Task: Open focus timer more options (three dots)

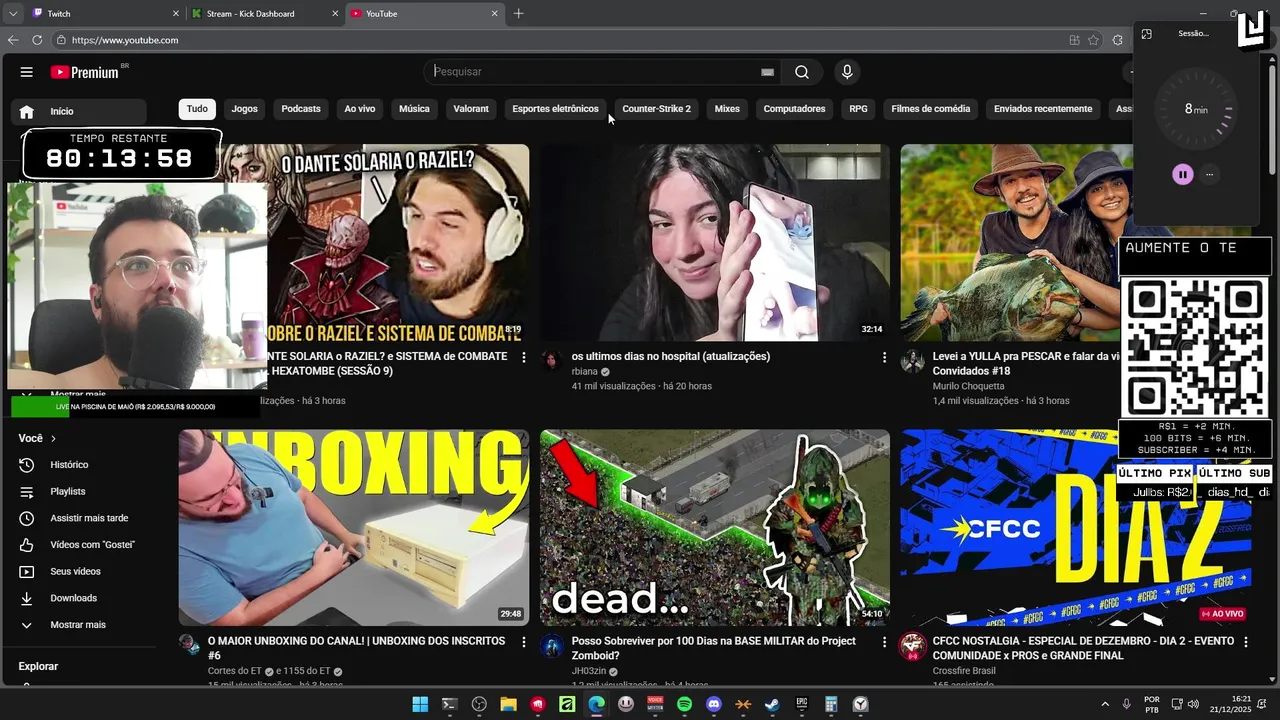Action: click(x=1209, y=174)
